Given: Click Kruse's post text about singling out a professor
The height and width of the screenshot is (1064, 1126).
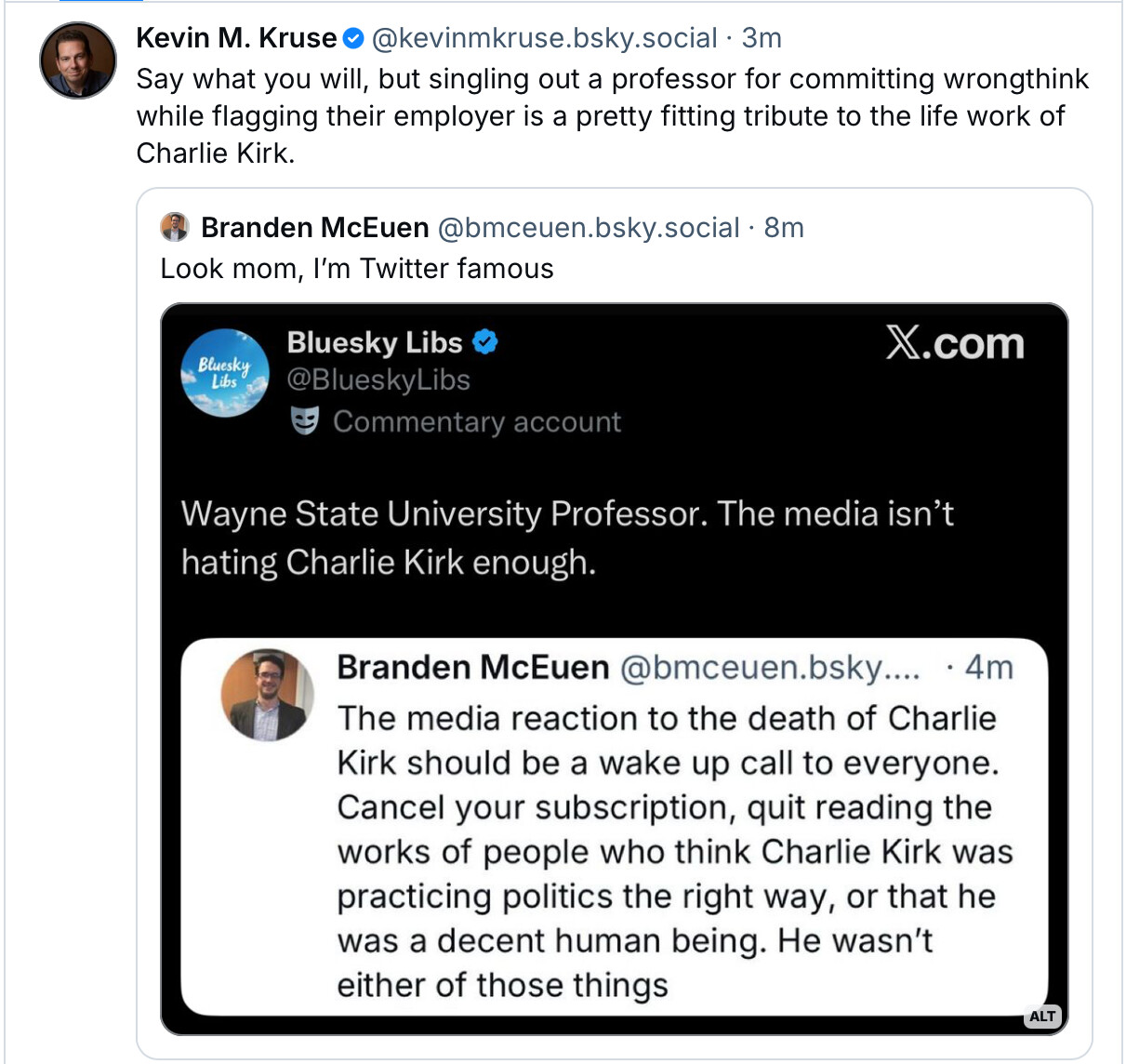Looking at the screenshot, I should click(612, 115).
